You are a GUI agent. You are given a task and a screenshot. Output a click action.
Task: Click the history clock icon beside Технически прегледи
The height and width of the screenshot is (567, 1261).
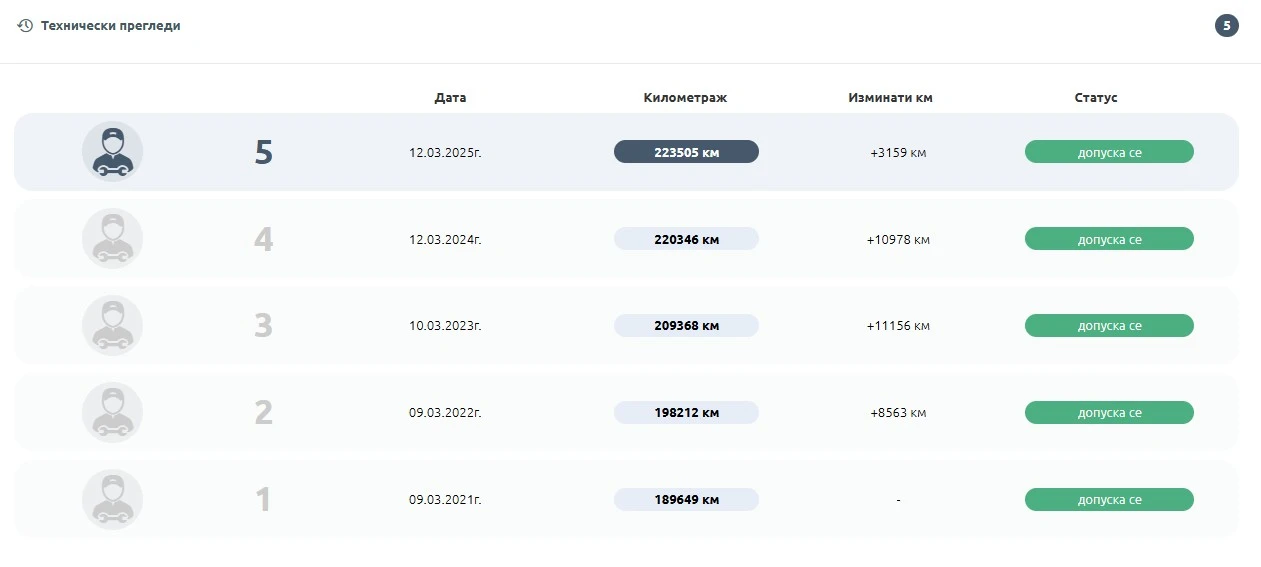(25, 26)
